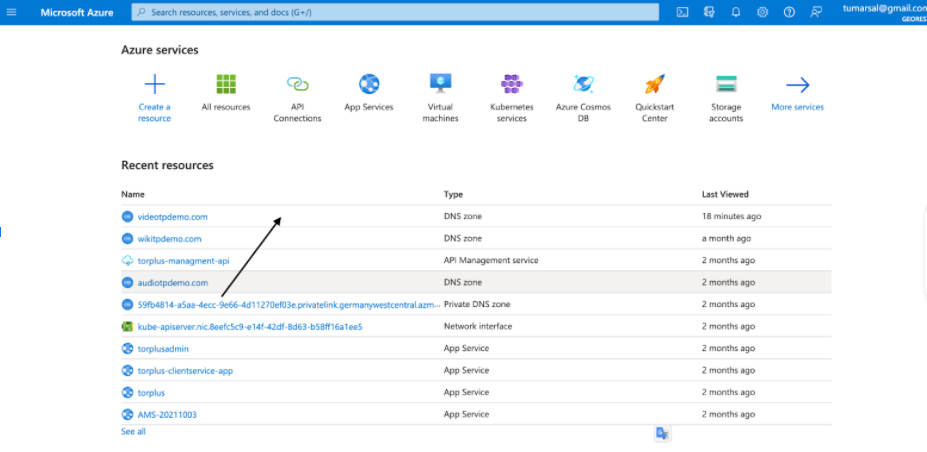Click the App Service icon beside torplusadmin
927x452 pixels.
click(127, 349)
